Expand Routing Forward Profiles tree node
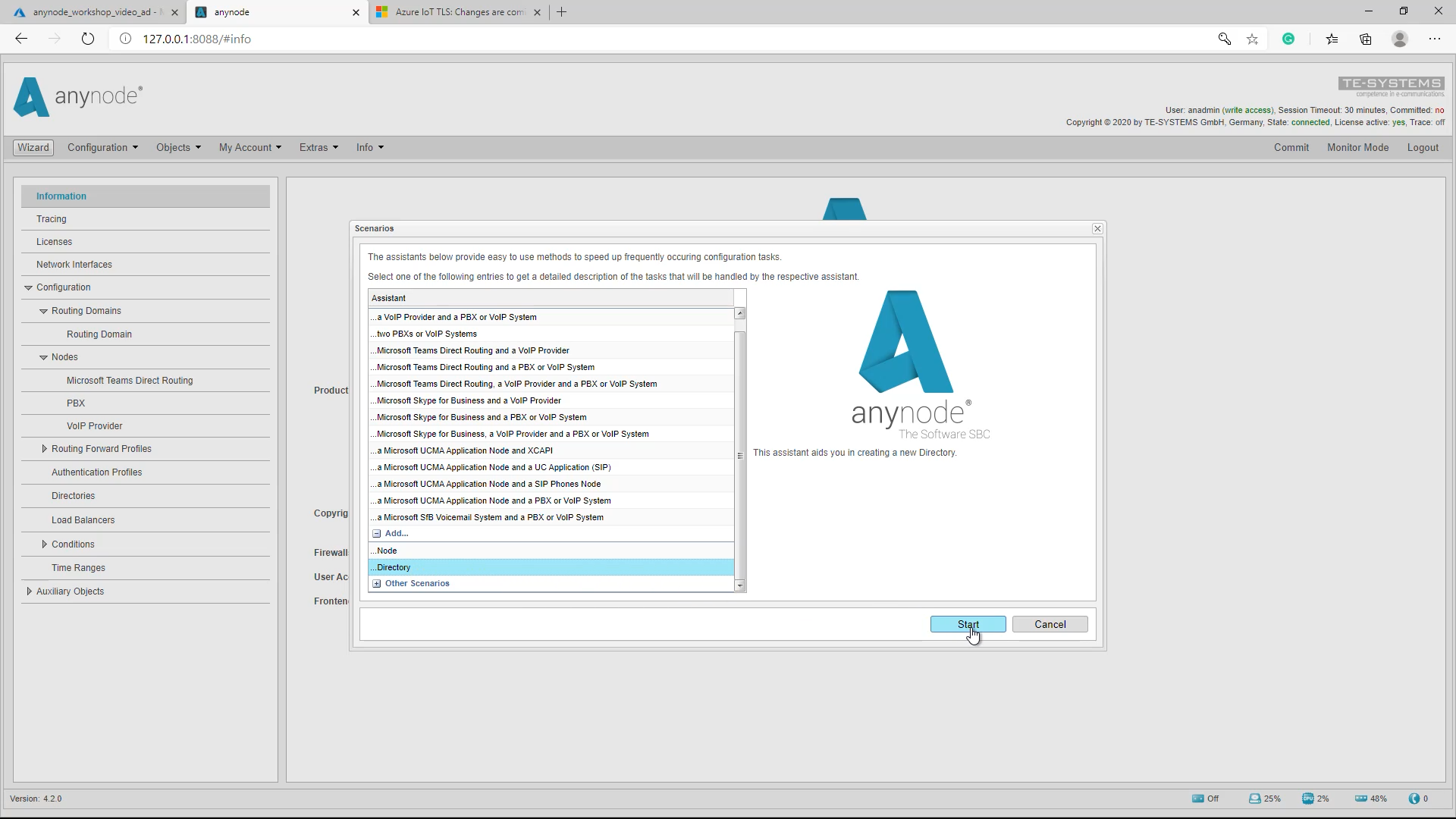Screen dimensions: 1456x819 pyautogui.click(x=44, y=449)
